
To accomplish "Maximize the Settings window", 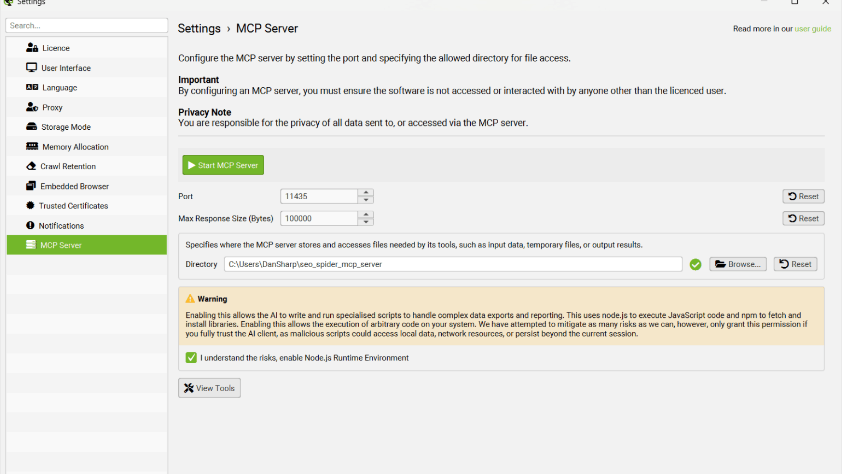I will [795, 2].
